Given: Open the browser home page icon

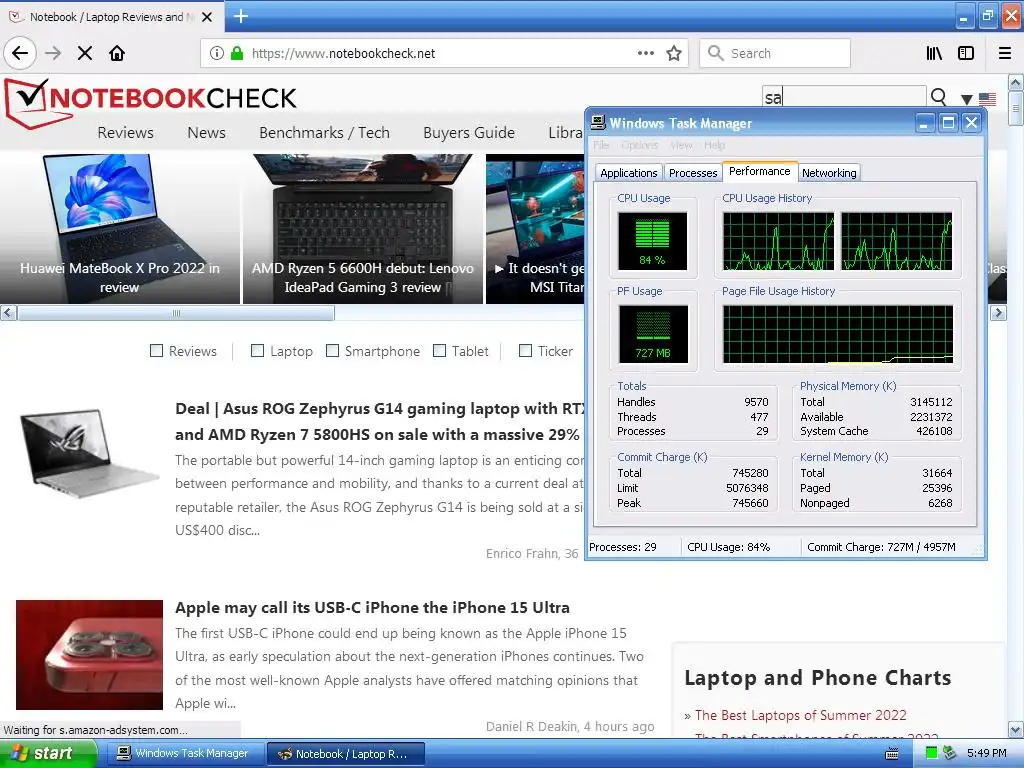Looking at the screenshot, I should pyautogui.click(x=117, y=53).
